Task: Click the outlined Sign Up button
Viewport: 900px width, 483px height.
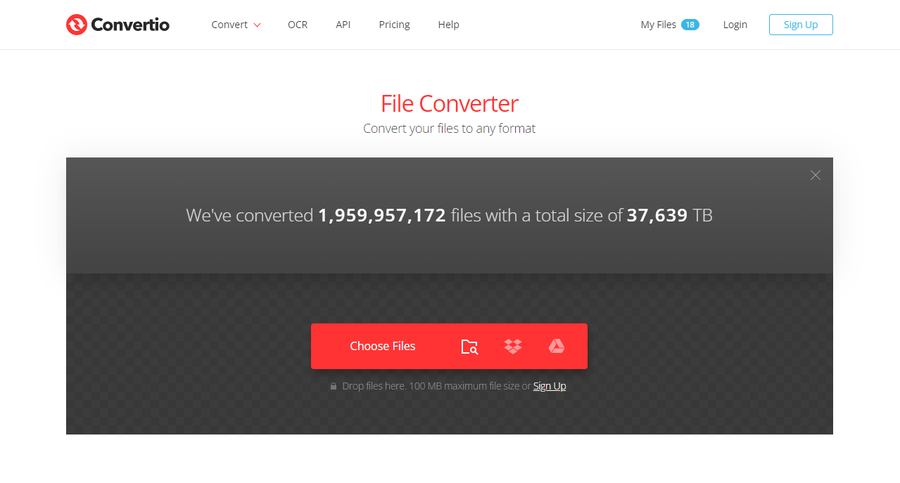Action: [801, 25]
